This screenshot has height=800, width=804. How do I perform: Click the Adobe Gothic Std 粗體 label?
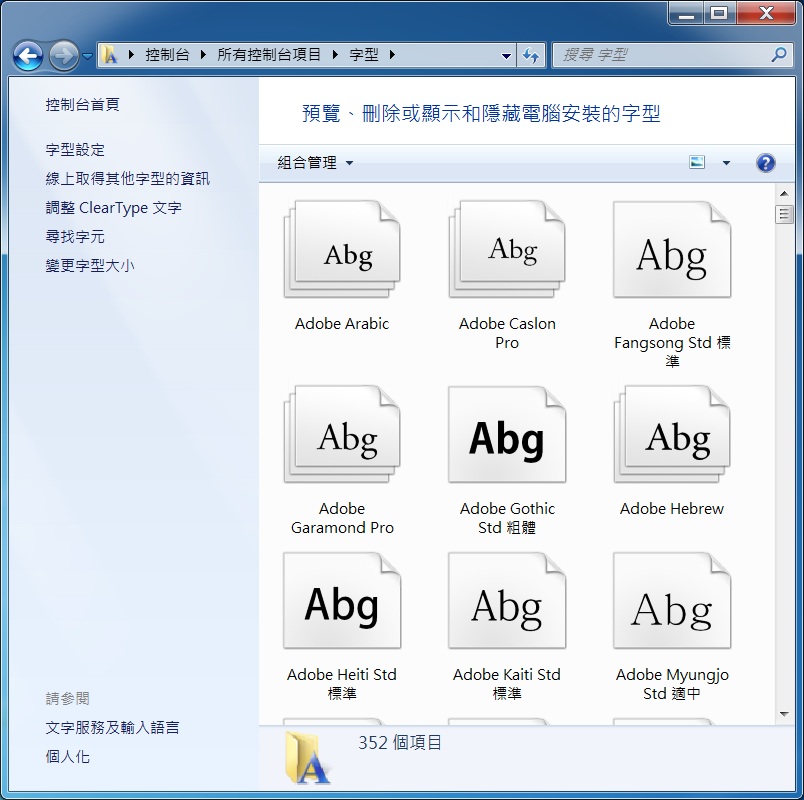(507, 518)
